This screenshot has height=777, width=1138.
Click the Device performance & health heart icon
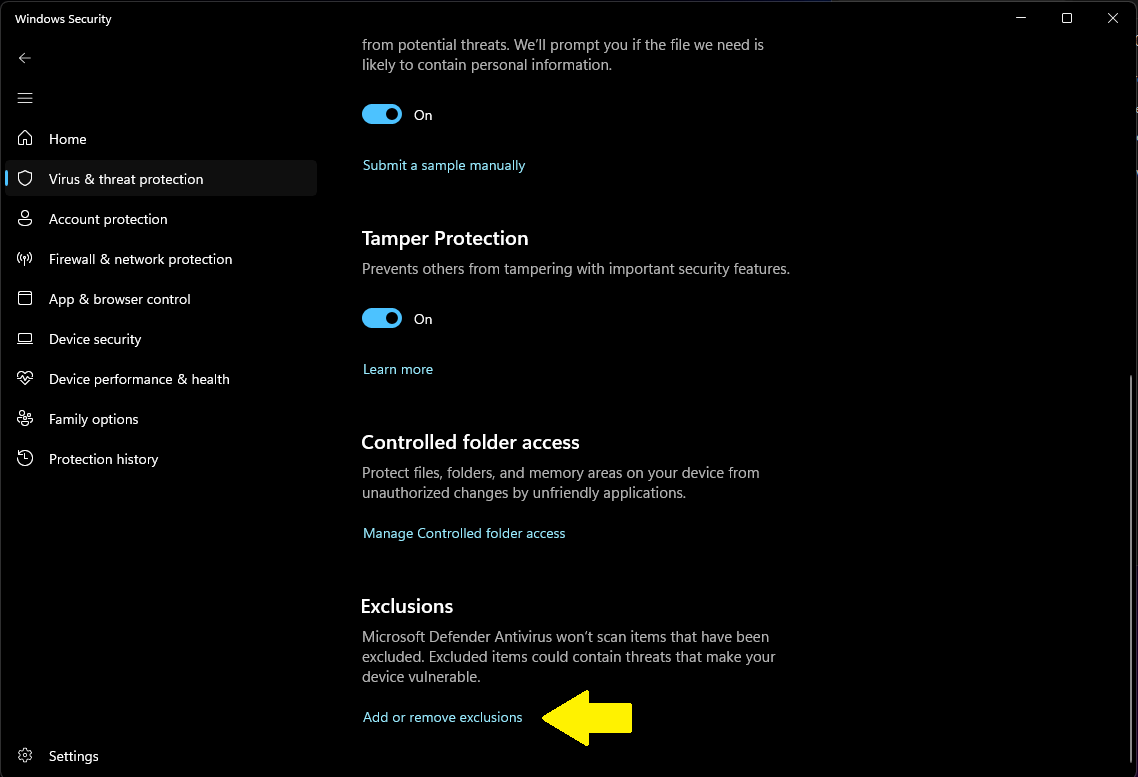click(x=26, y=379)
